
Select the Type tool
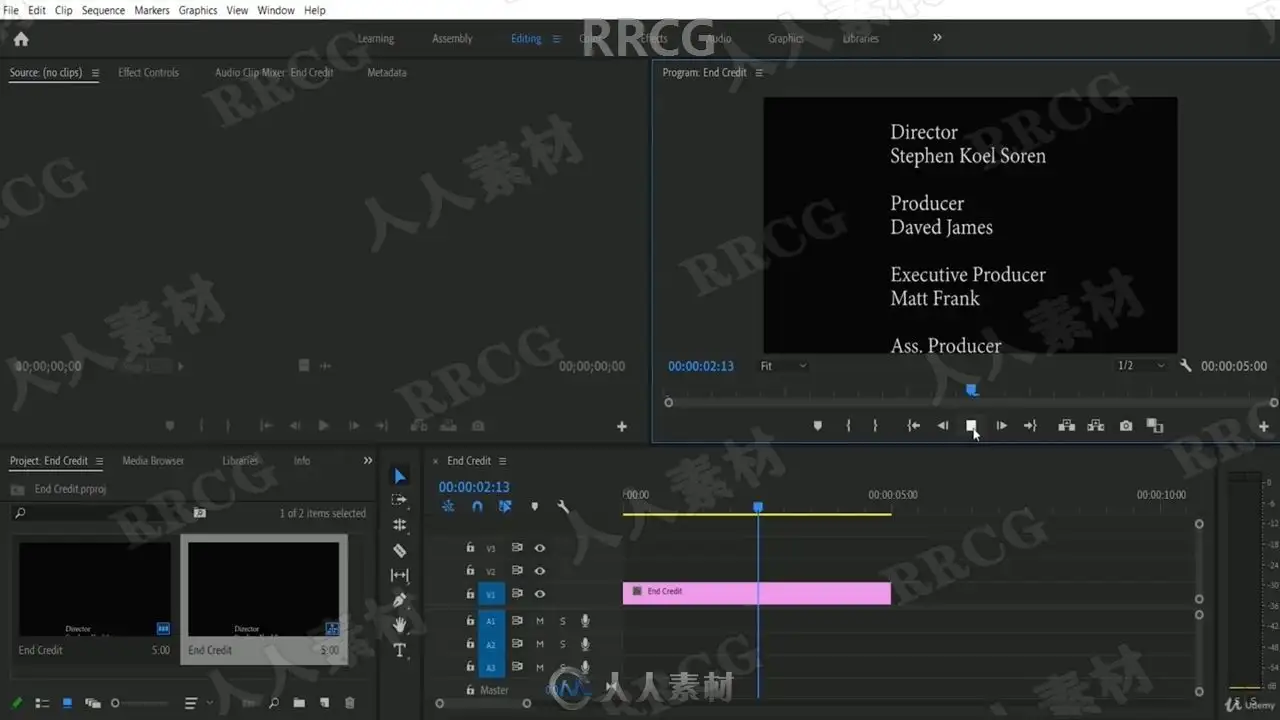tap(400, 650)
